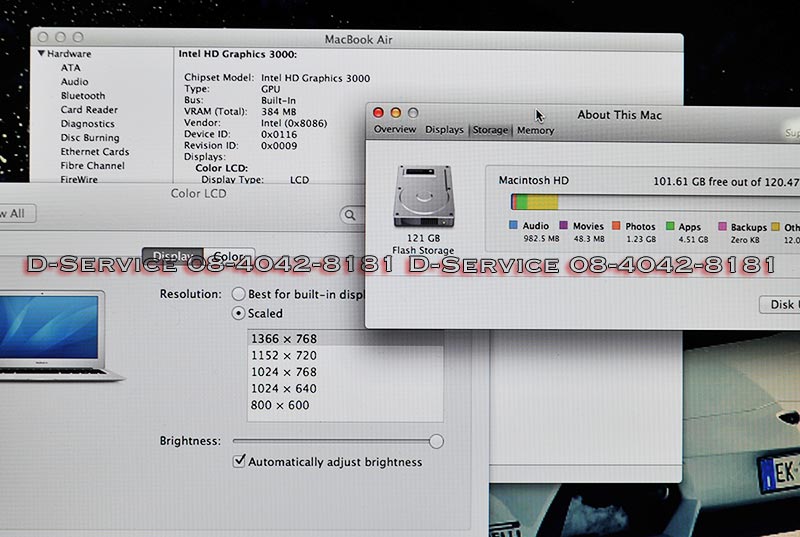Click the Device ID value 0x0116

point(279,134)
